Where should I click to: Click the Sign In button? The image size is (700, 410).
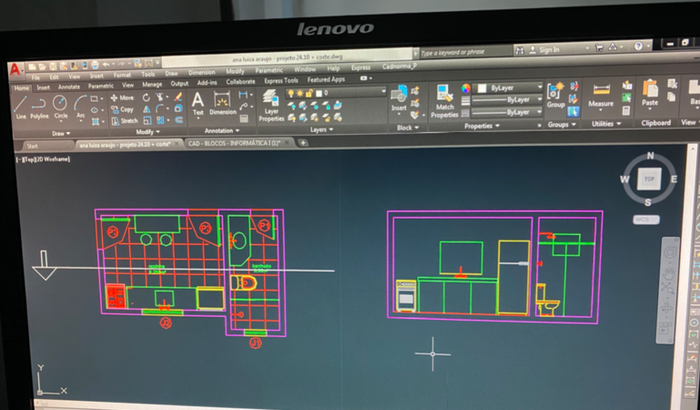[x=544, y=50]
